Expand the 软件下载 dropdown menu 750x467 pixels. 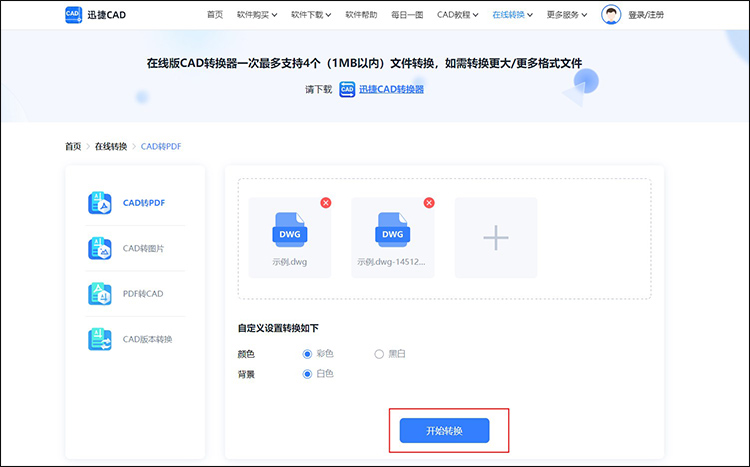(x=311, y=15)
